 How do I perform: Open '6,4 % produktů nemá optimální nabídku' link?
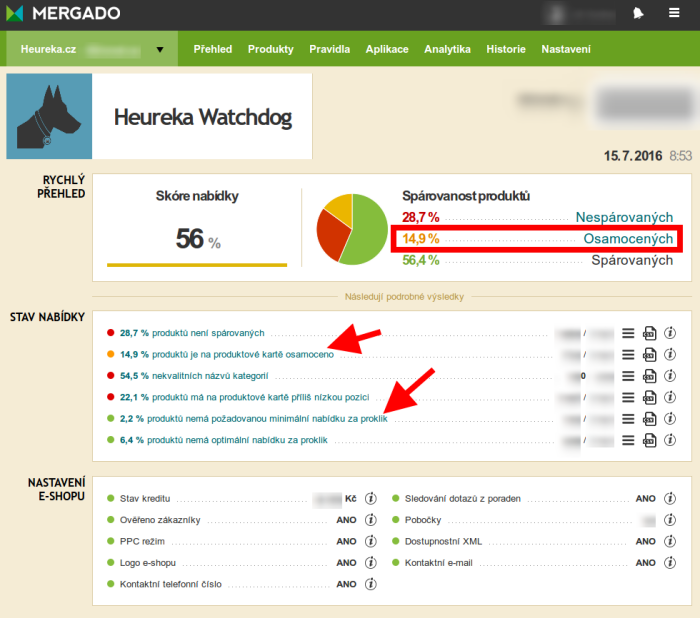tap(224, 440)
